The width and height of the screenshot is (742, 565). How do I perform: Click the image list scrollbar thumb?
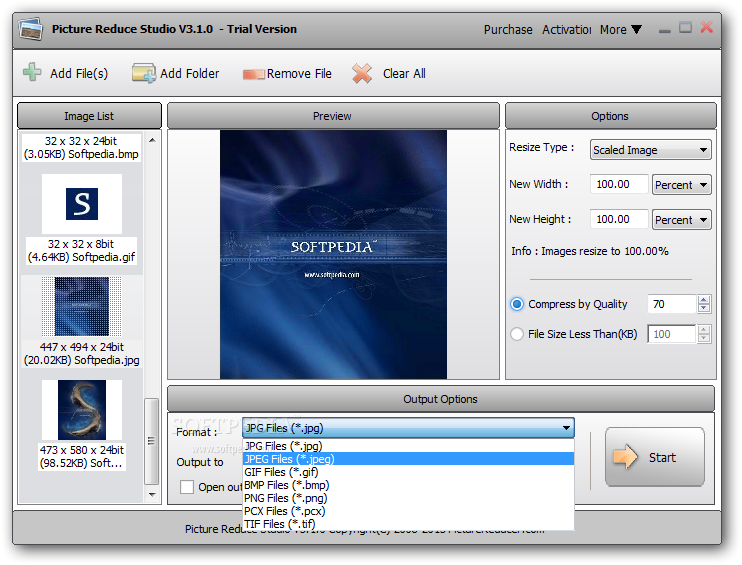(x=151, y=441)
